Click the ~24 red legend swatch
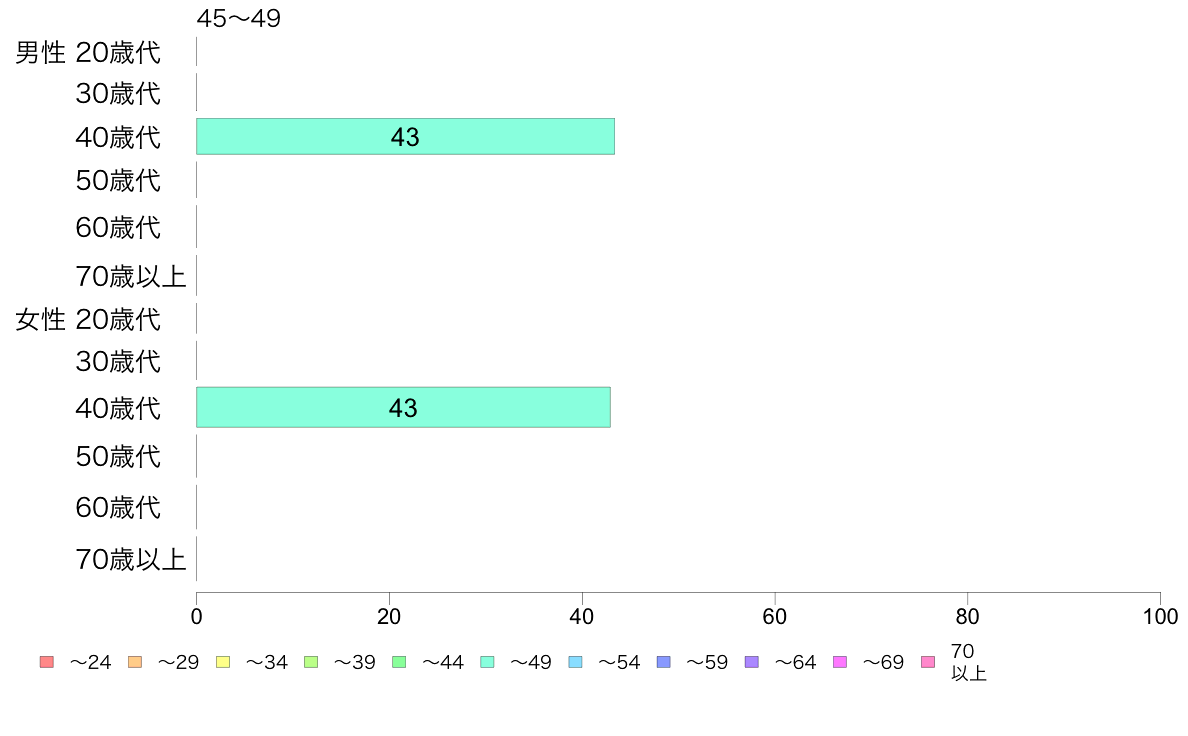 coord(47,662)
